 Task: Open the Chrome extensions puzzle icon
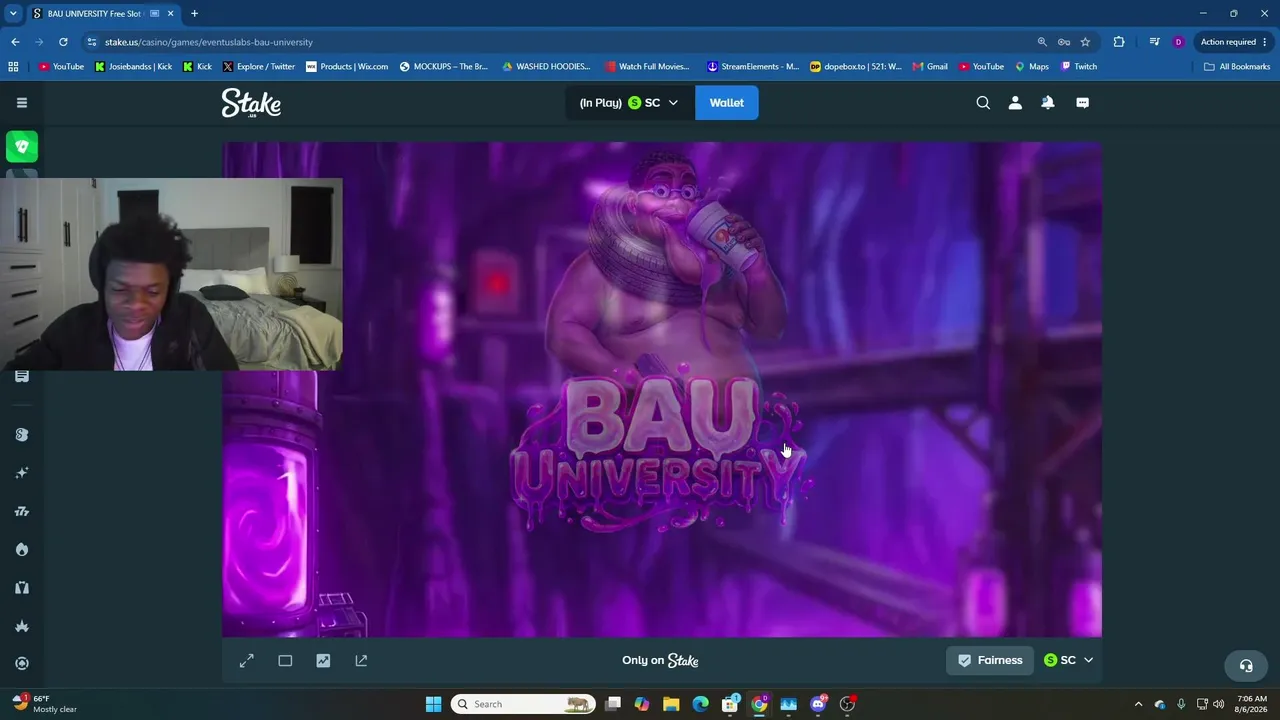point(1119,42)
